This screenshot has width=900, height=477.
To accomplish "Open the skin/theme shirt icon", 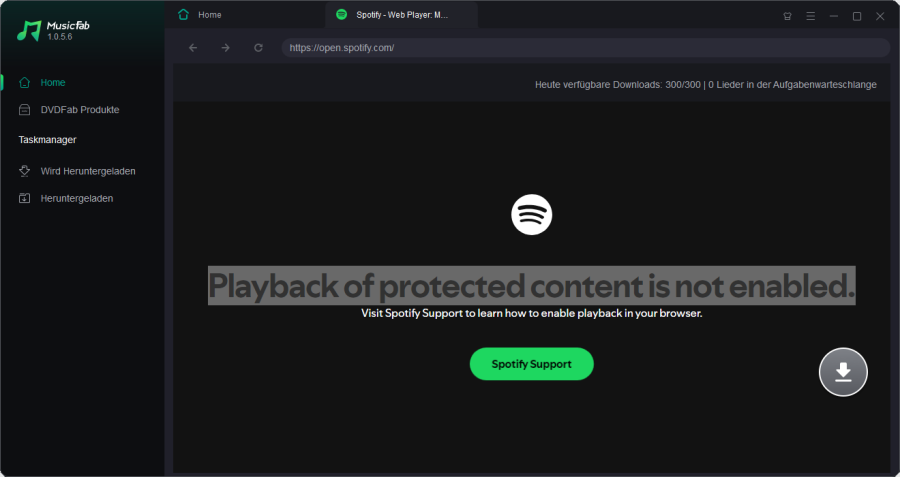I will point(788,16).
